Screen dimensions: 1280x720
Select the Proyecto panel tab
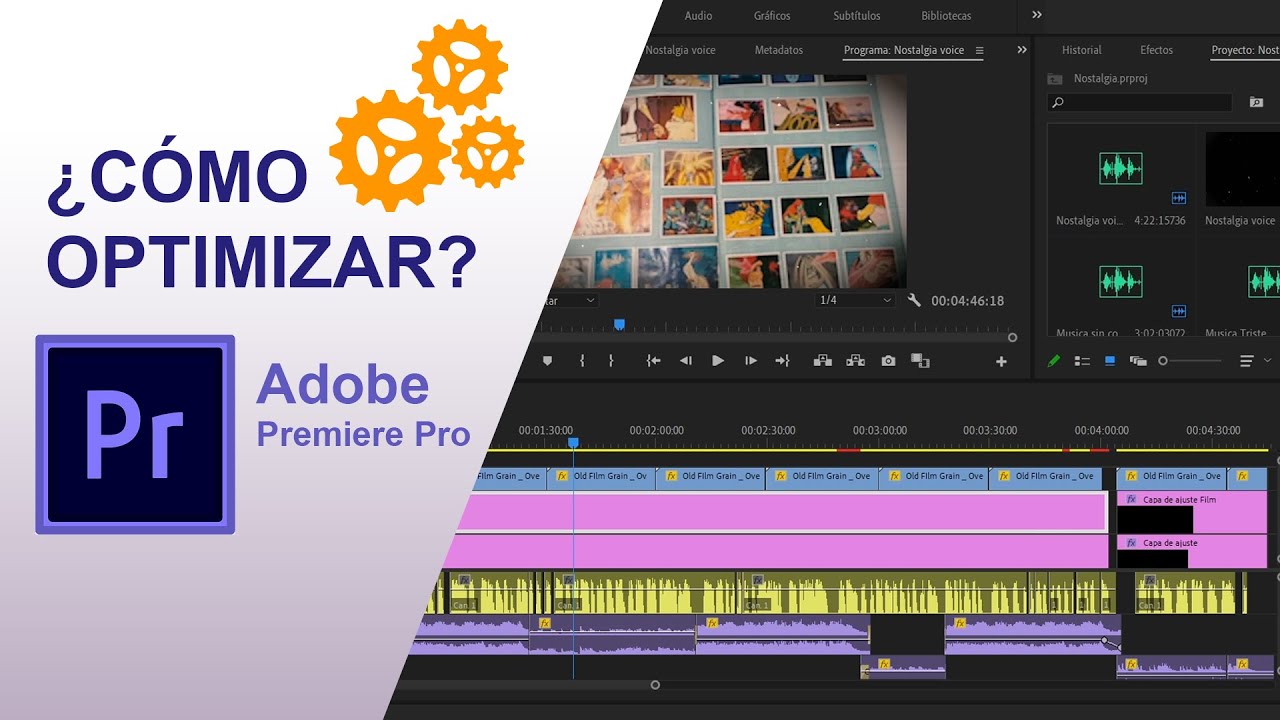pos(1244,50)
